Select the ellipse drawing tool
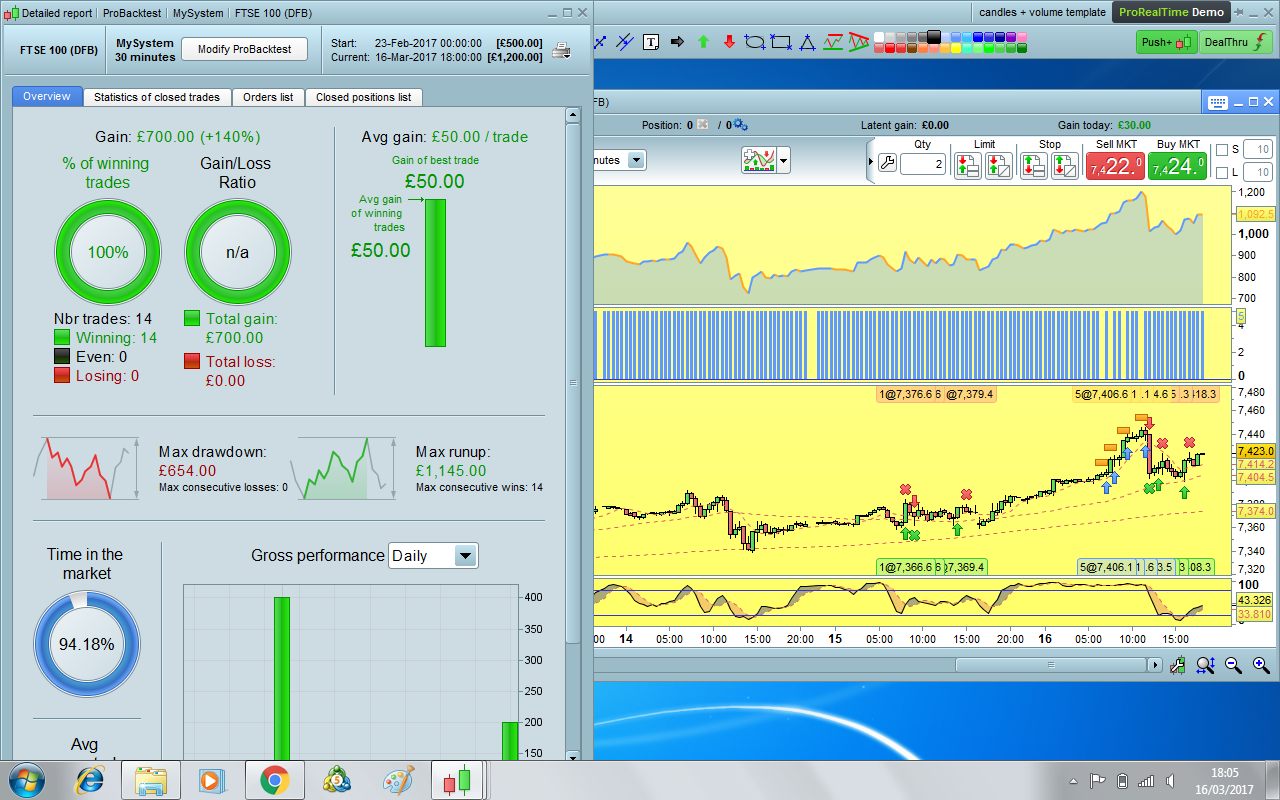 (x=755, y=42)
